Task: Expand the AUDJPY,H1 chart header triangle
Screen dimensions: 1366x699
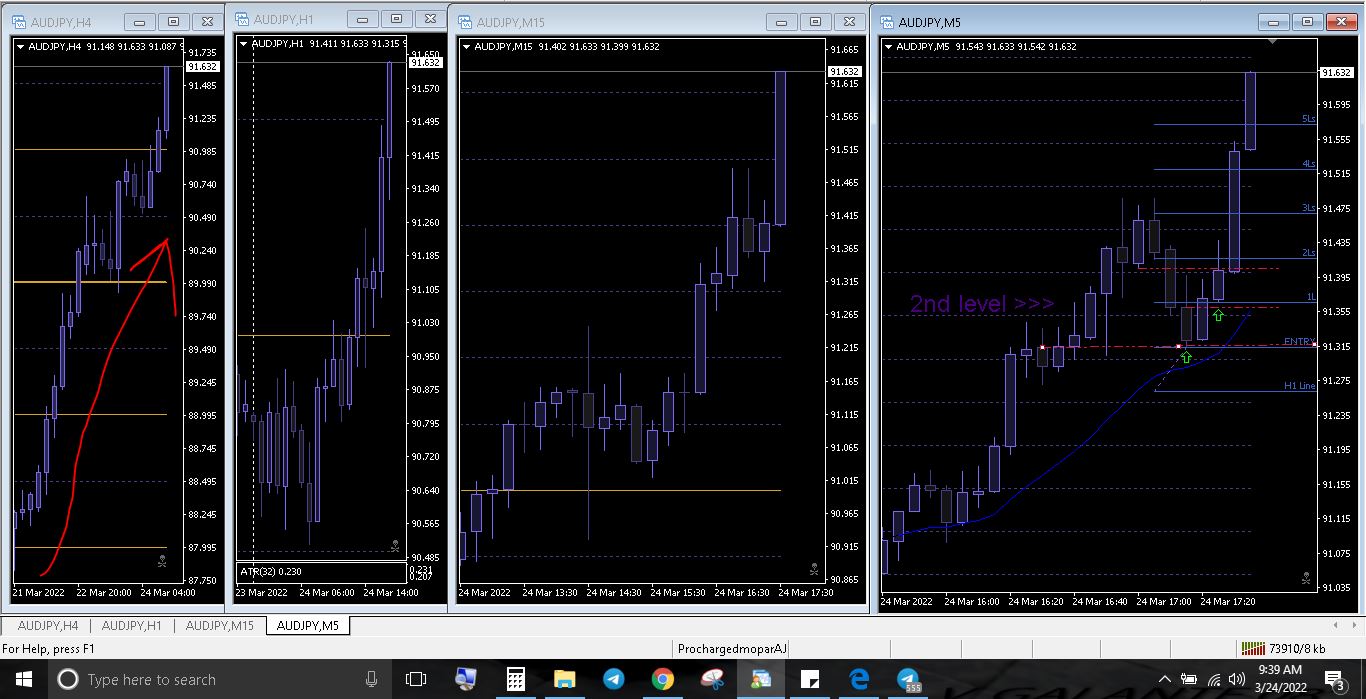Action: (243, 43)
